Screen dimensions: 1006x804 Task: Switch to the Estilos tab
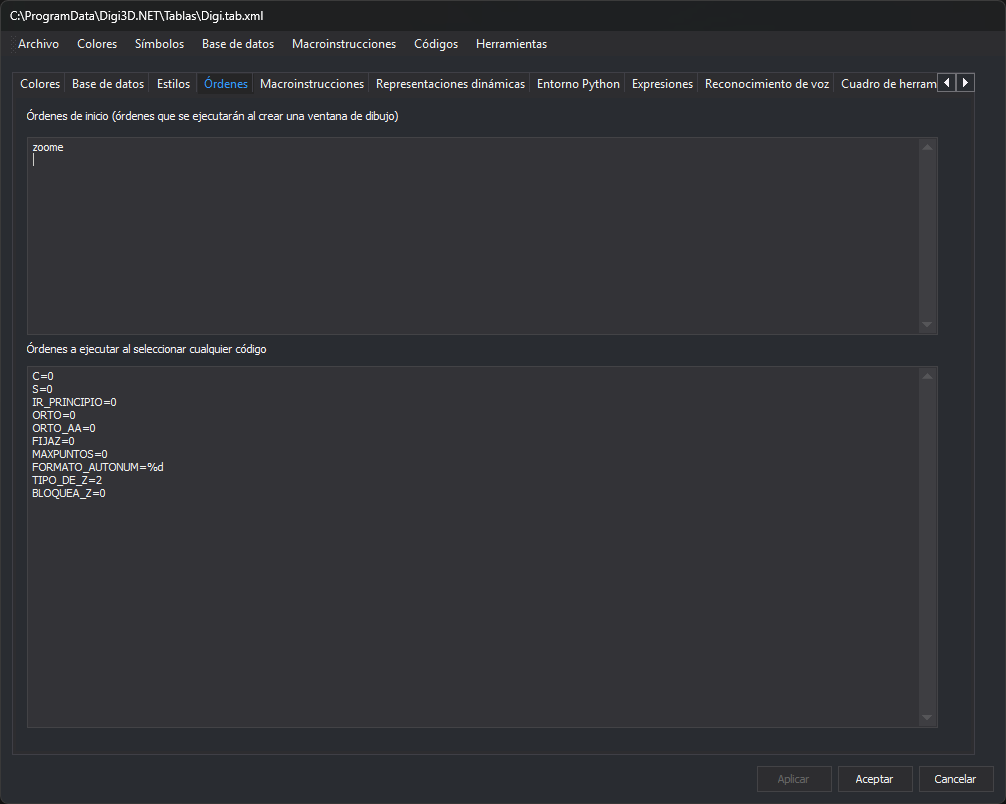pyautogui.click(x=173, y=84)
